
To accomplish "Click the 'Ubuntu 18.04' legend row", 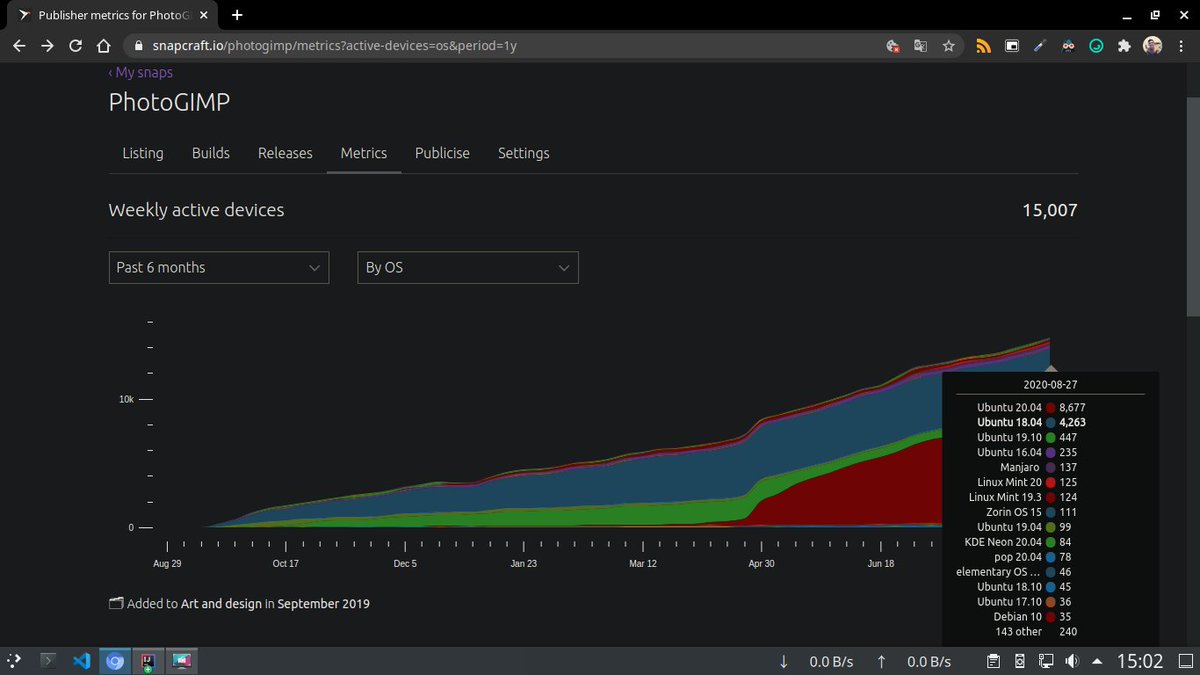I will pos(1031,422).
